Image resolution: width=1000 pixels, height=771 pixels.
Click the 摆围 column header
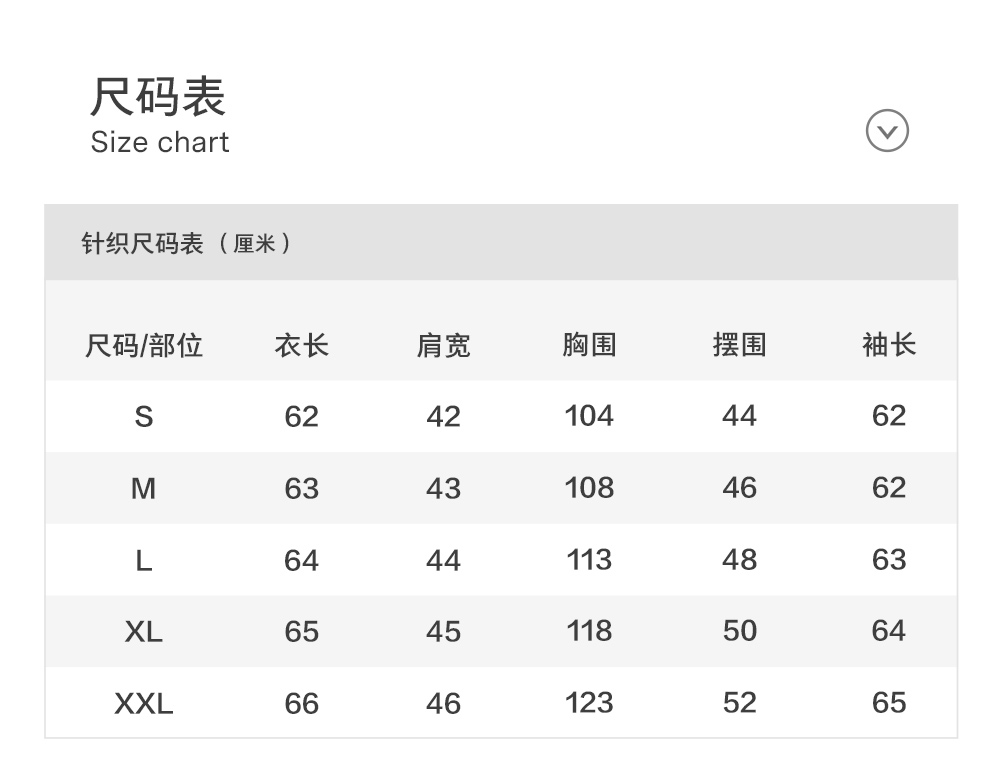click(x=739, y=346)
